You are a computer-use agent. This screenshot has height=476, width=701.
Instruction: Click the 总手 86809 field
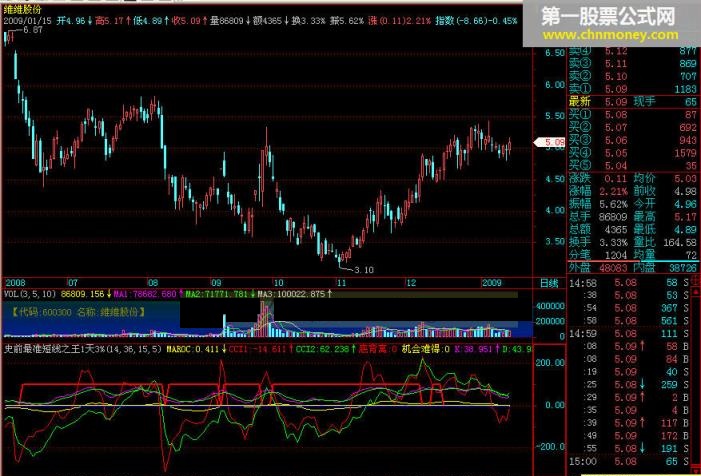point(598,217)
